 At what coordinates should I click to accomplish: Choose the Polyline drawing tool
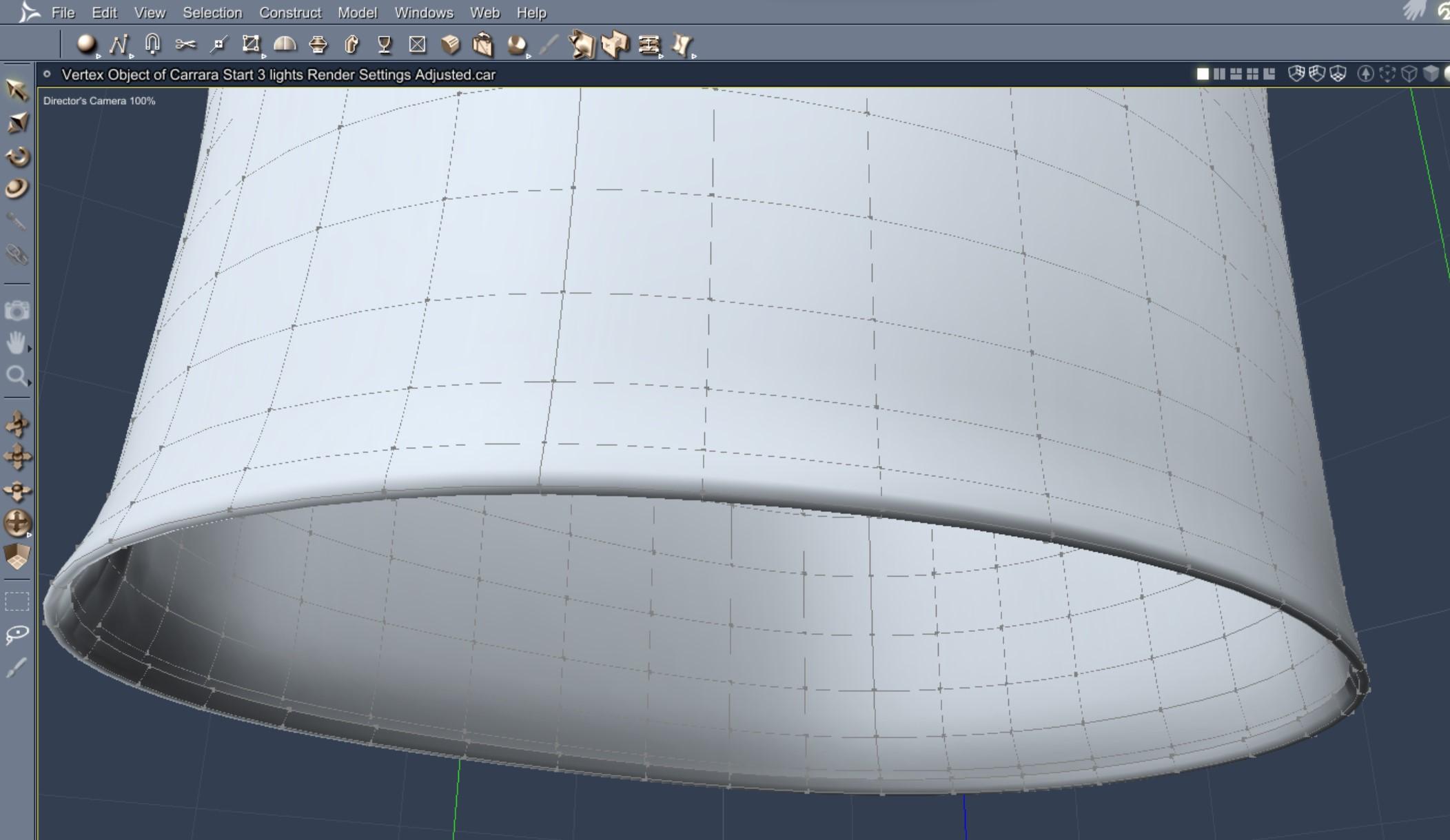click(x=119, y=45)
